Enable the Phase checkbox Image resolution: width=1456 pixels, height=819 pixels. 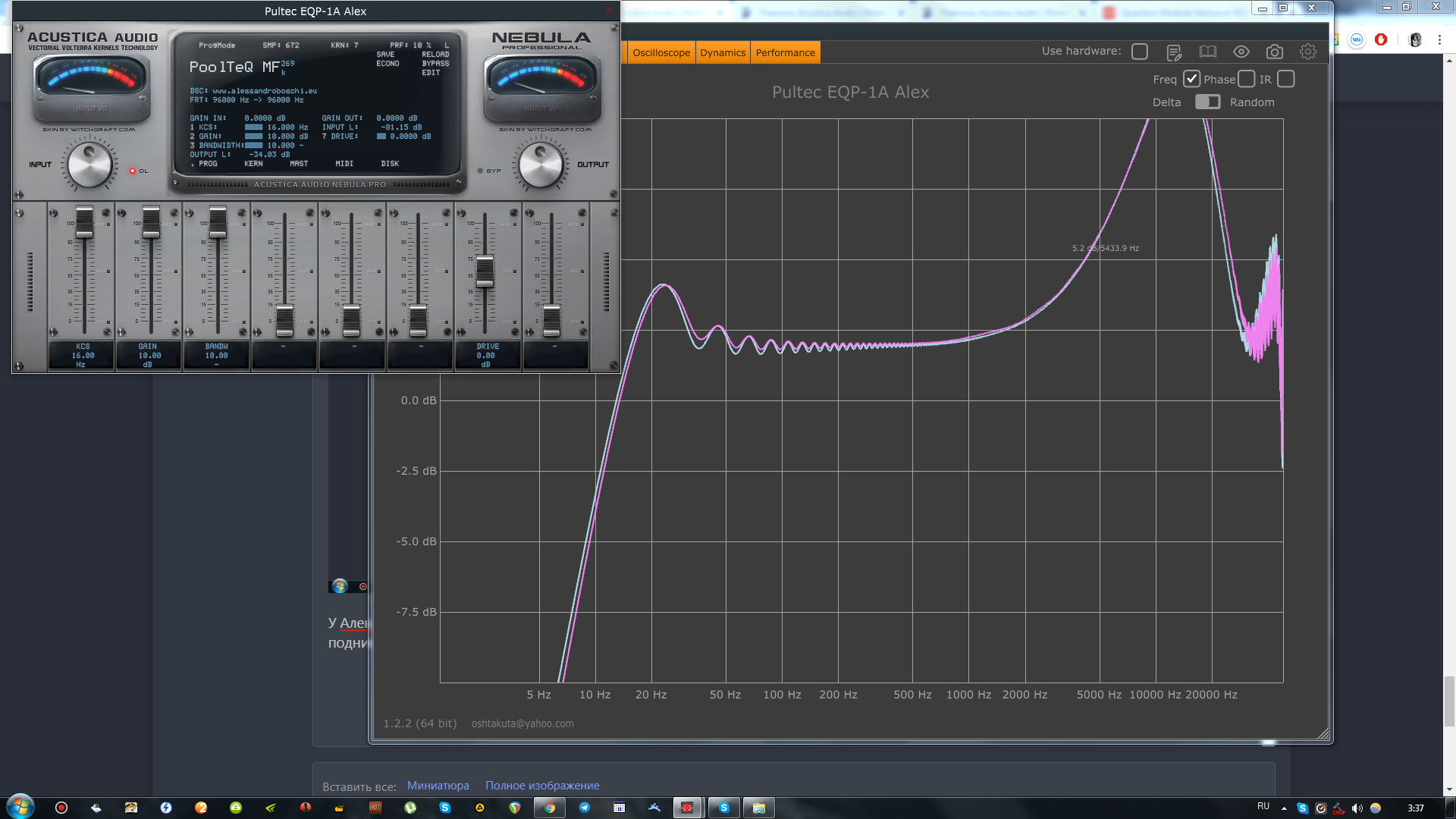pos(1246,79)
